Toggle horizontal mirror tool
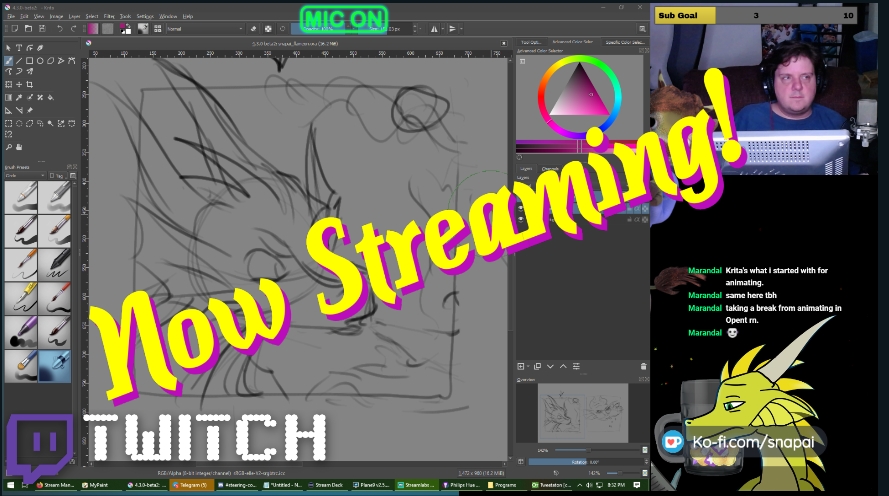 pos(434,29)
